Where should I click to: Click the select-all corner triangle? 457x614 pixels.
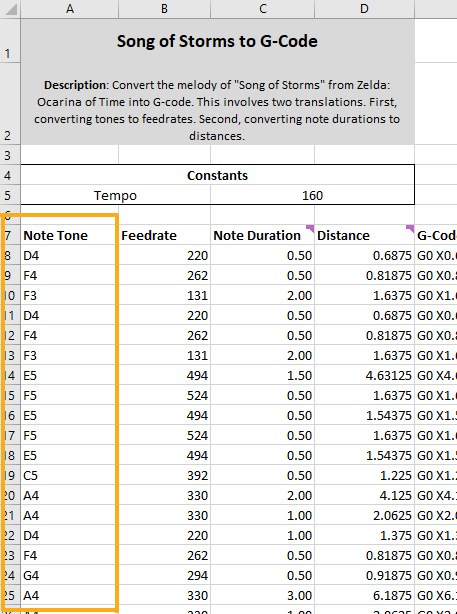click(x=10, y=9)
